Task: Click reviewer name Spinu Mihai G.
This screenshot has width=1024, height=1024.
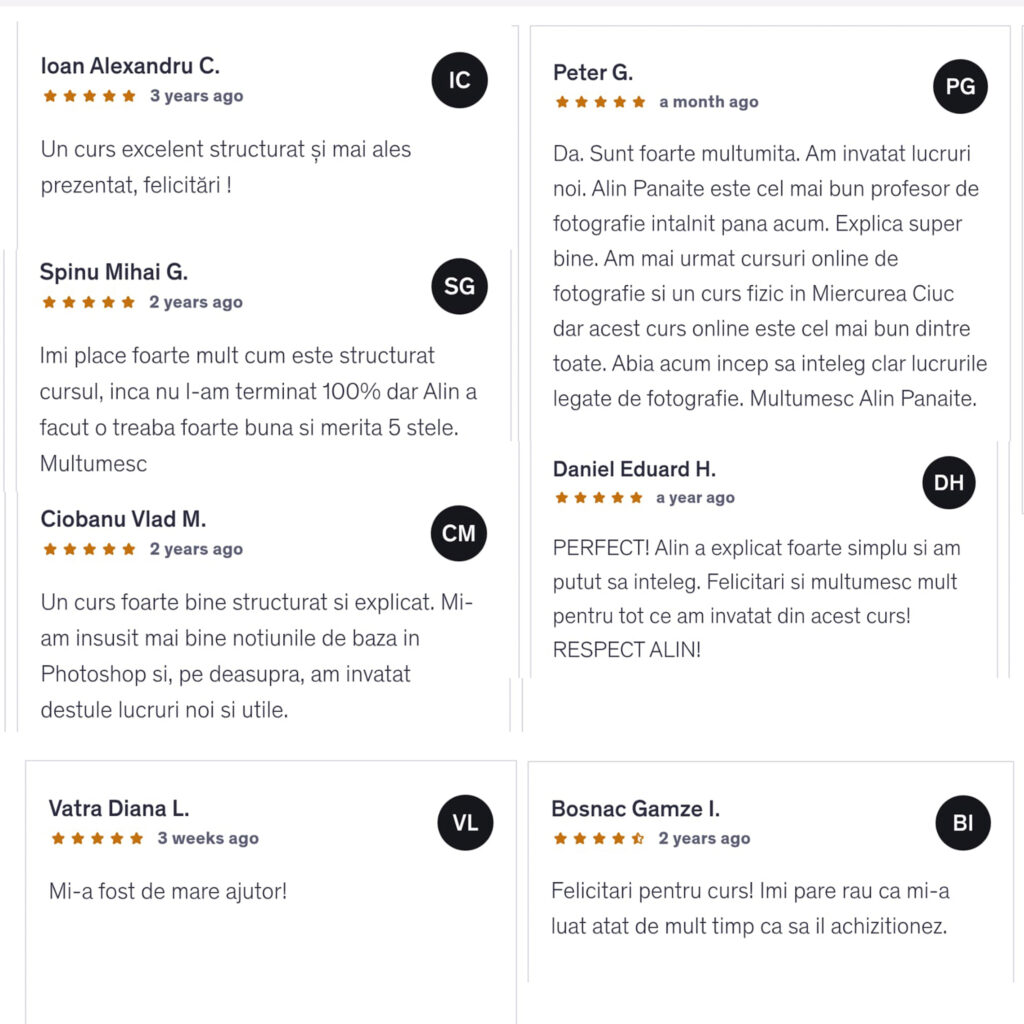Action: [x=114, y=272]
